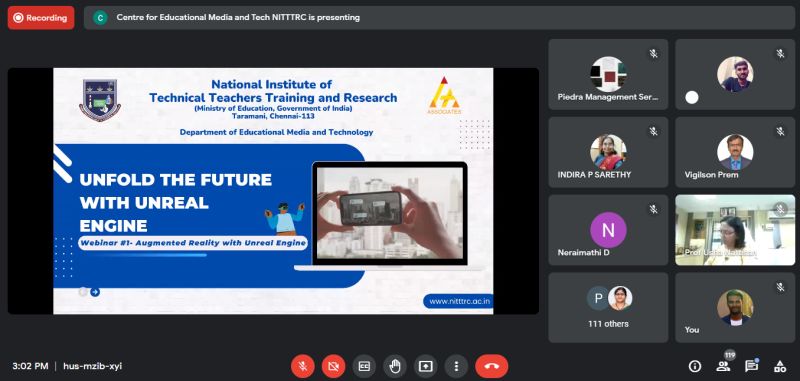Click the 119 participant count badge
This screenshot has height=381, width=800.
(x=730, y=355)
